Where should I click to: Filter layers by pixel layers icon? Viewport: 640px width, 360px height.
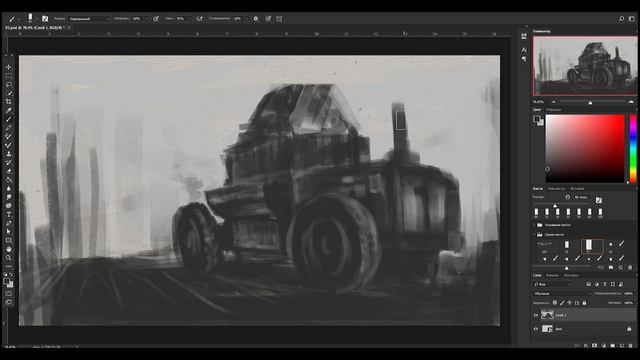(x=589, y=284)
